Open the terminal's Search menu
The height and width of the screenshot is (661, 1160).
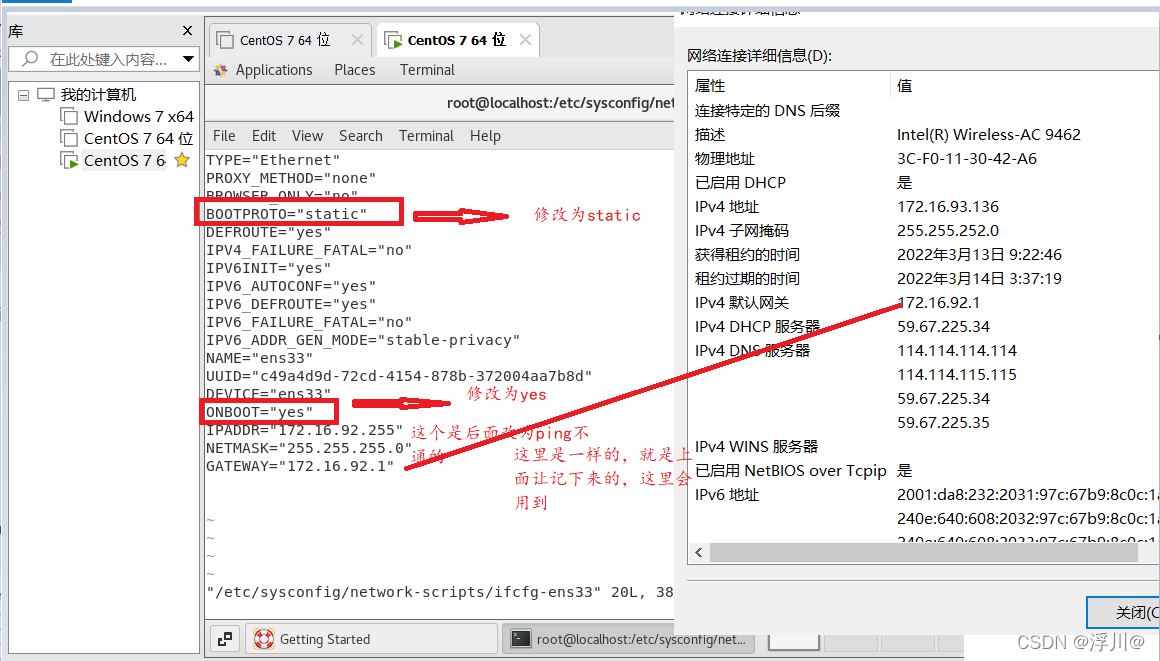[360, 136]
